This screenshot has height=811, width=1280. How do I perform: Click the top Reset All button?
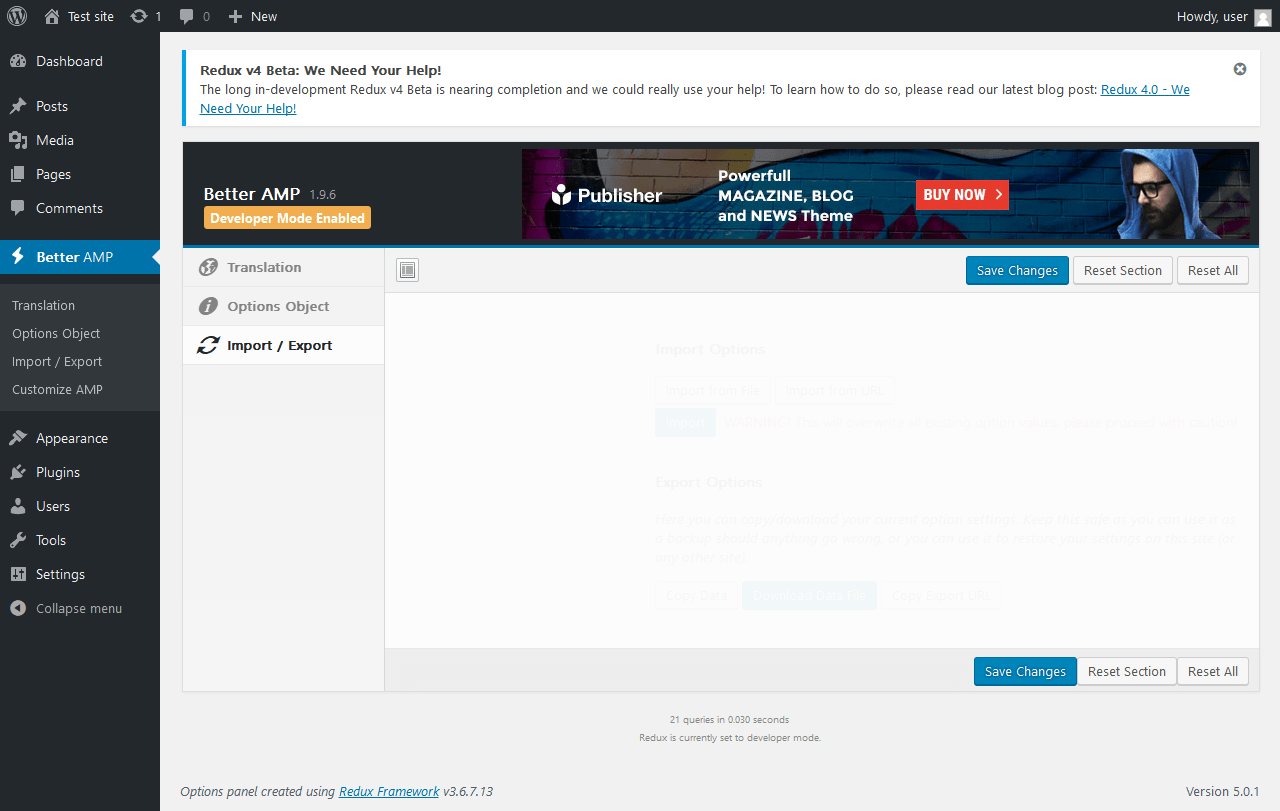(1213, 270)
